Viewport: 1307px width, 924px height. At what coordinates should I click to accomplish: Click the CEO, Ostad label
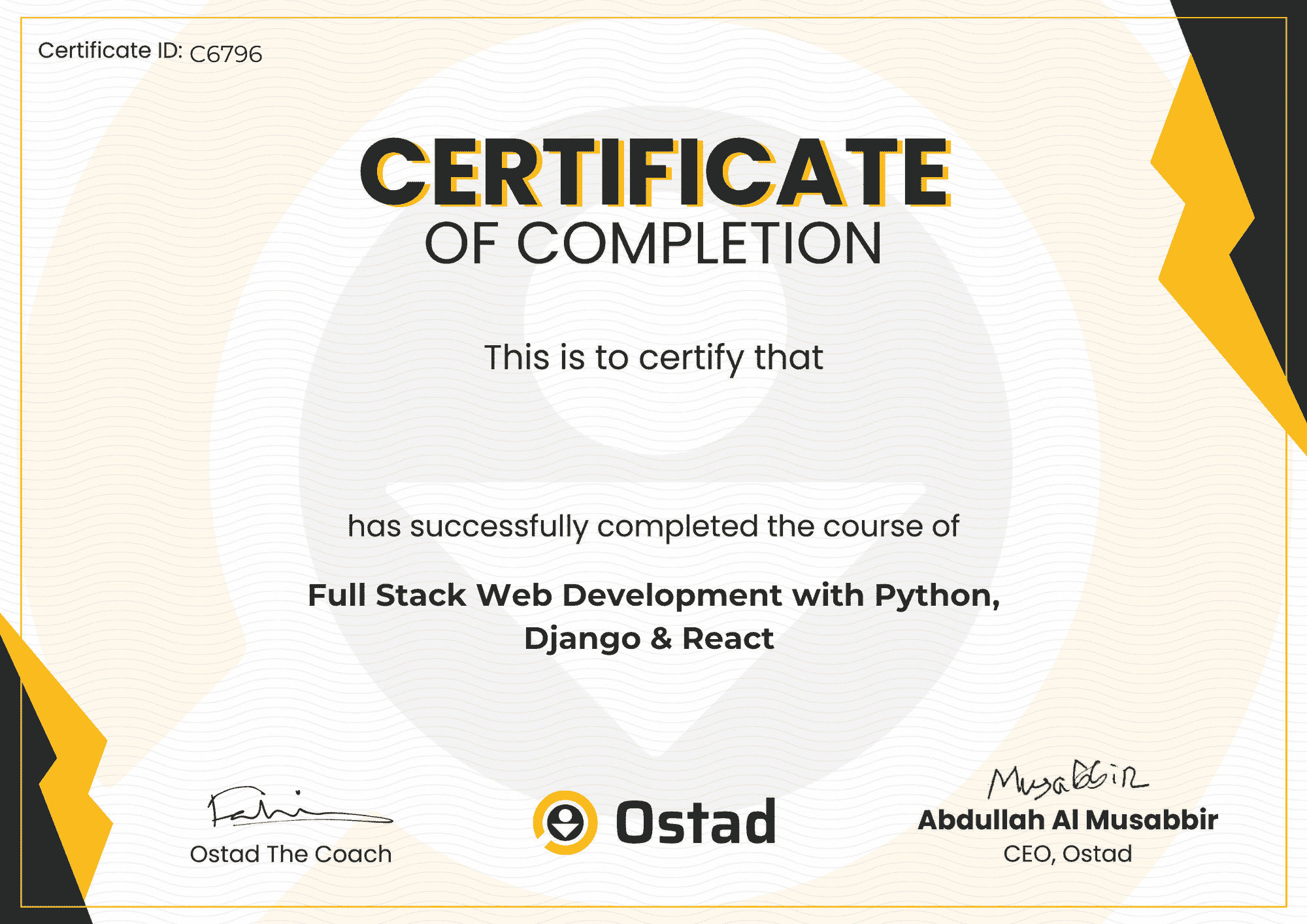[x=1068, y=853]
